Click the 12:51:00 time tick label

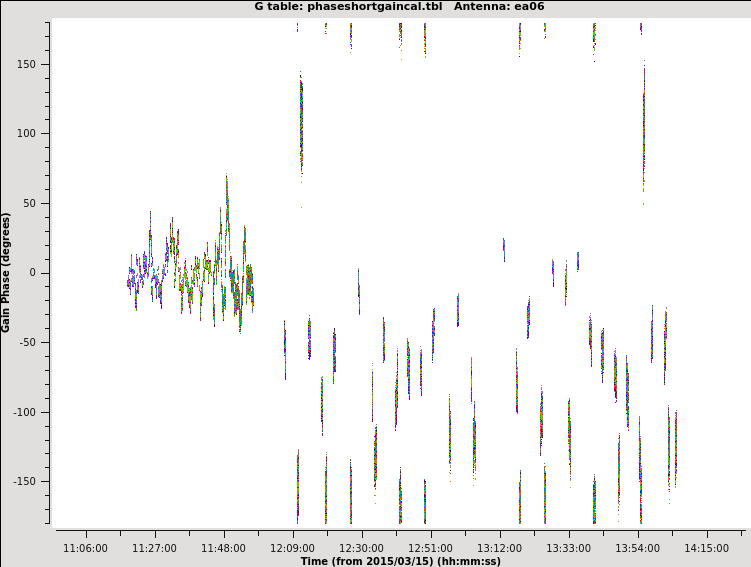[x=430, y=548]
